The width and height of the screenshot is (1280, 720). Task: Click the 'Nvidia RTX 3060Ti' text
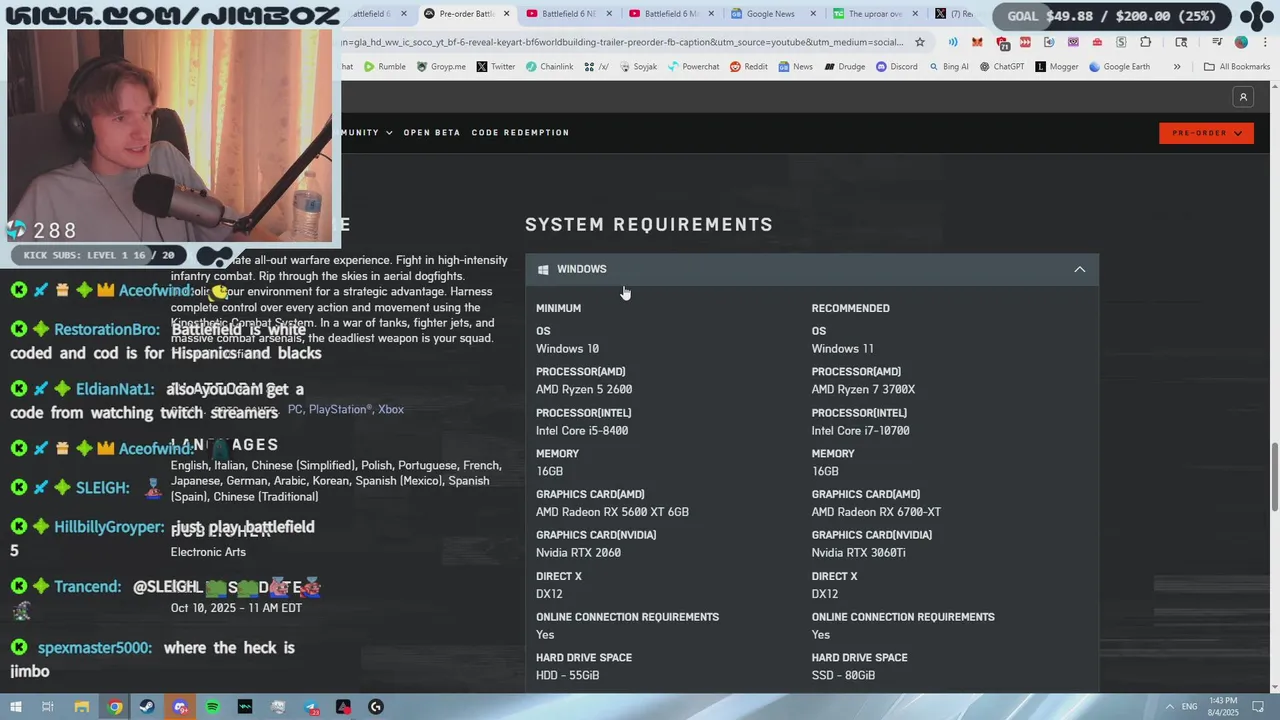click(x=858, y=553)
